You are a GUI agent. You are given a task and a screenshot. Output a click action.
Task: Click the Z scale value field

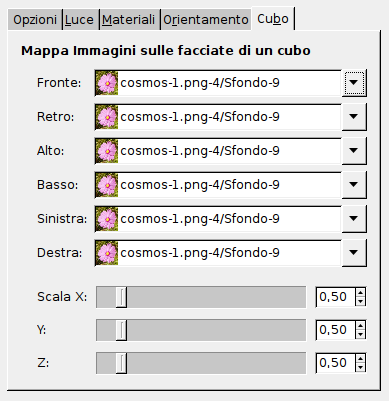coord(335,363)
